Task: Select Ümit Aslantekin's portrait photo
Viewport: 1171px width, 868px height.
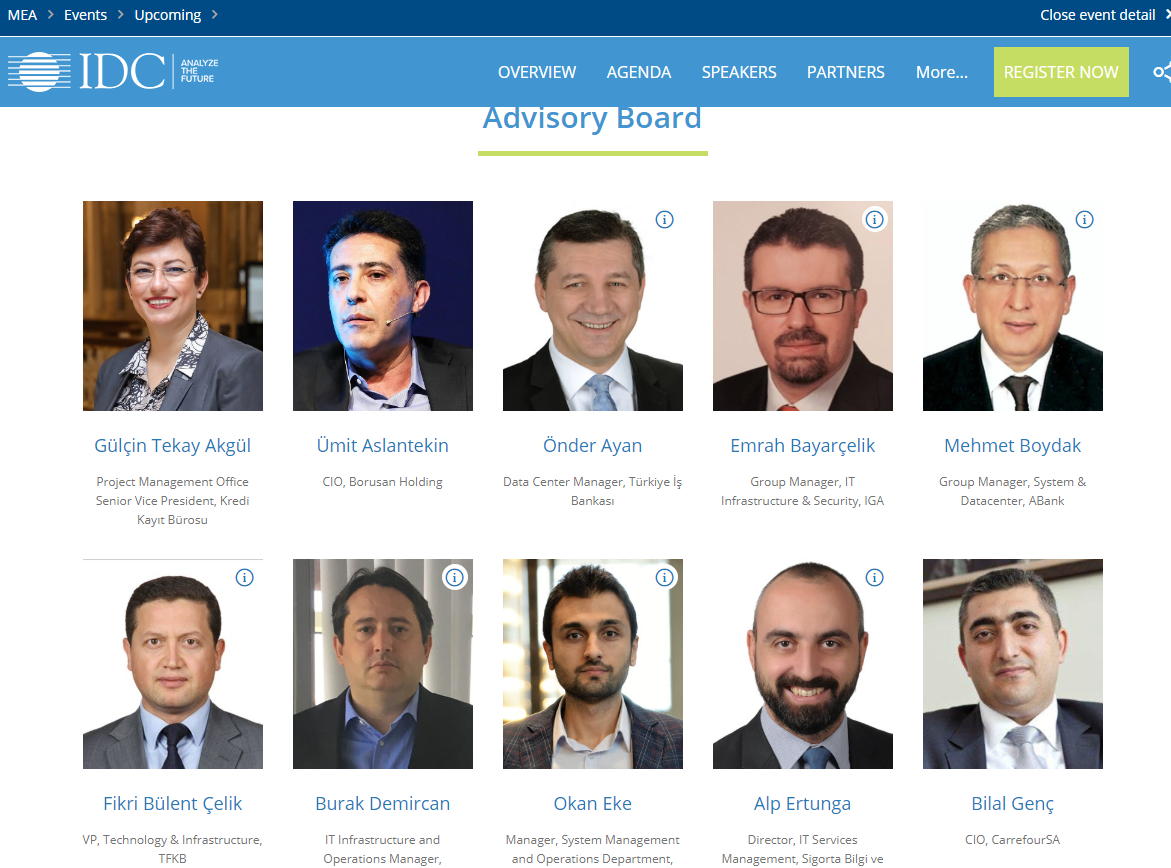Action: click(x=382, y=306)
